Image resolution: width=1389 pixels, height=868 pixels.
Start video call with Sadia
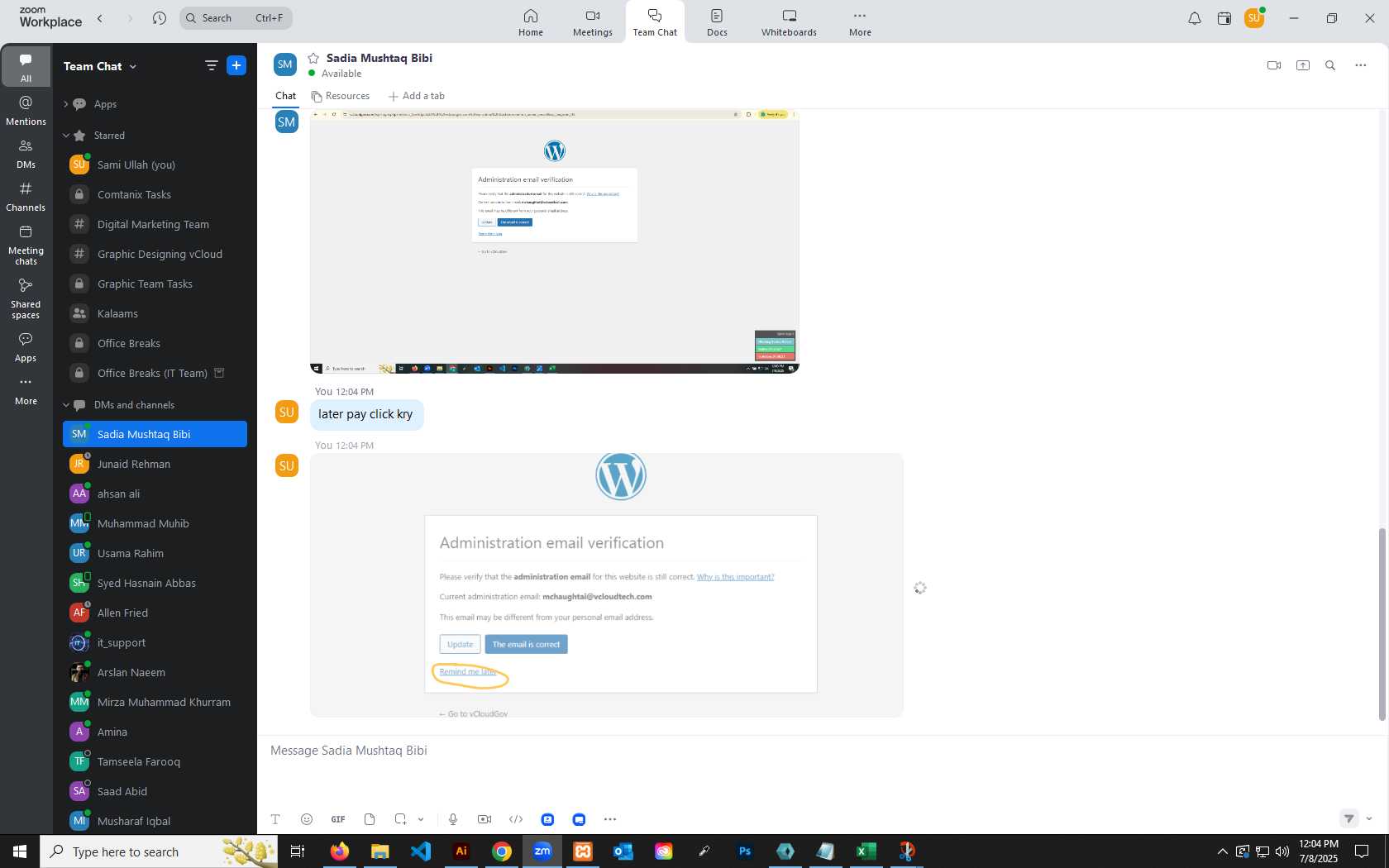click(1274, 65)
